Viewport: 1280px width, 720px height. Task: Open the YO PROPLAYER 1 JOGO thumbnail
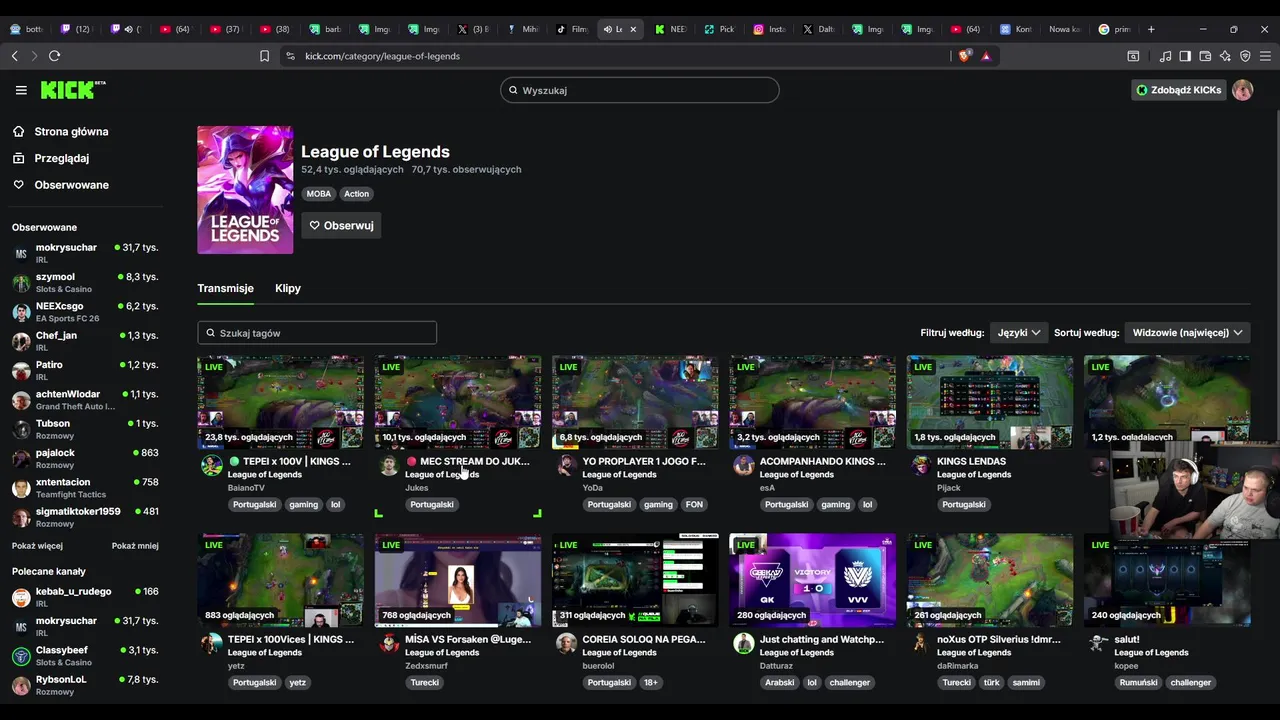[635, 402]
